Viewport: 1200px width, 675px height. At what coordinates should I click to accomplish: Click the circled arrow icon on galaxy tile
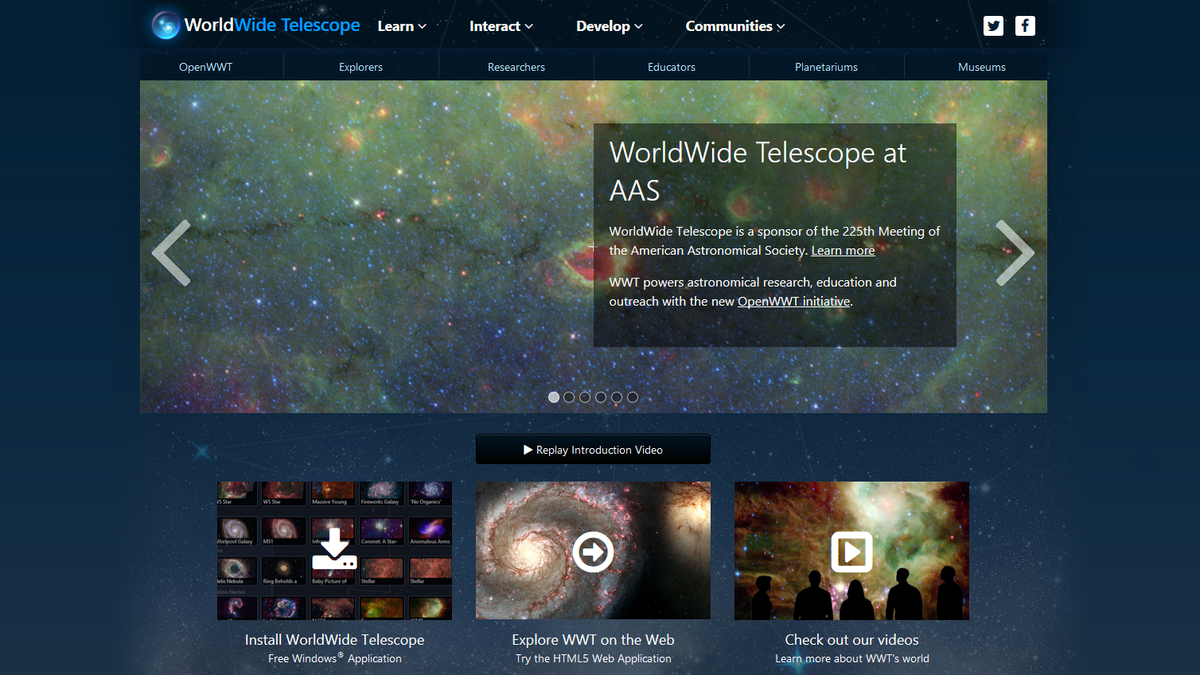[x=593, y=551]
